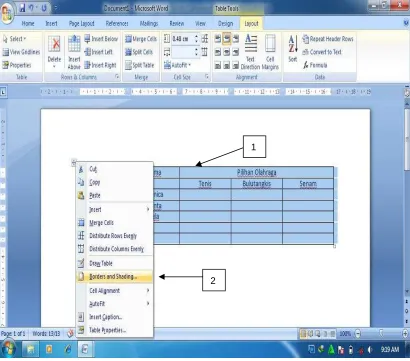Screen dimensions: 410x361
Task: Expand Cell Alignment submenu
Action: click(x=115, y=291)
